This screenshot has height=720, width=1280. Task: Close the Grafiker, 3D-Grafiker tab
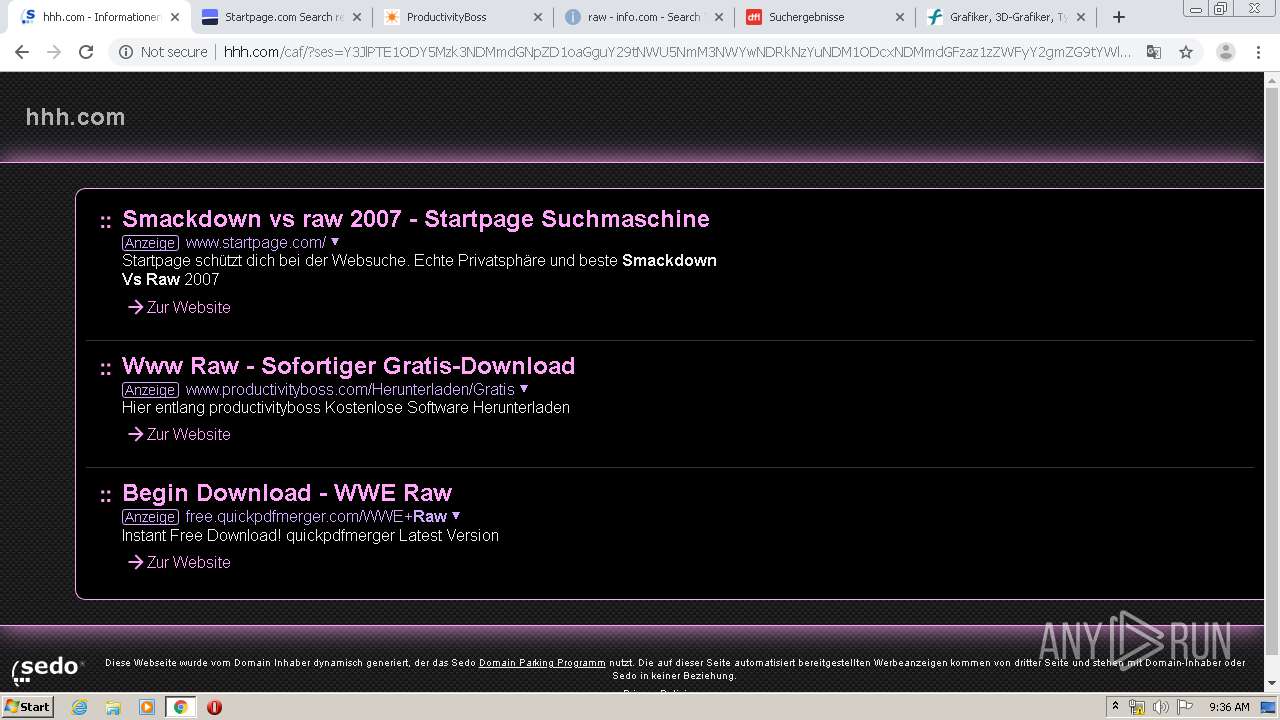(x=1081, y=17)
